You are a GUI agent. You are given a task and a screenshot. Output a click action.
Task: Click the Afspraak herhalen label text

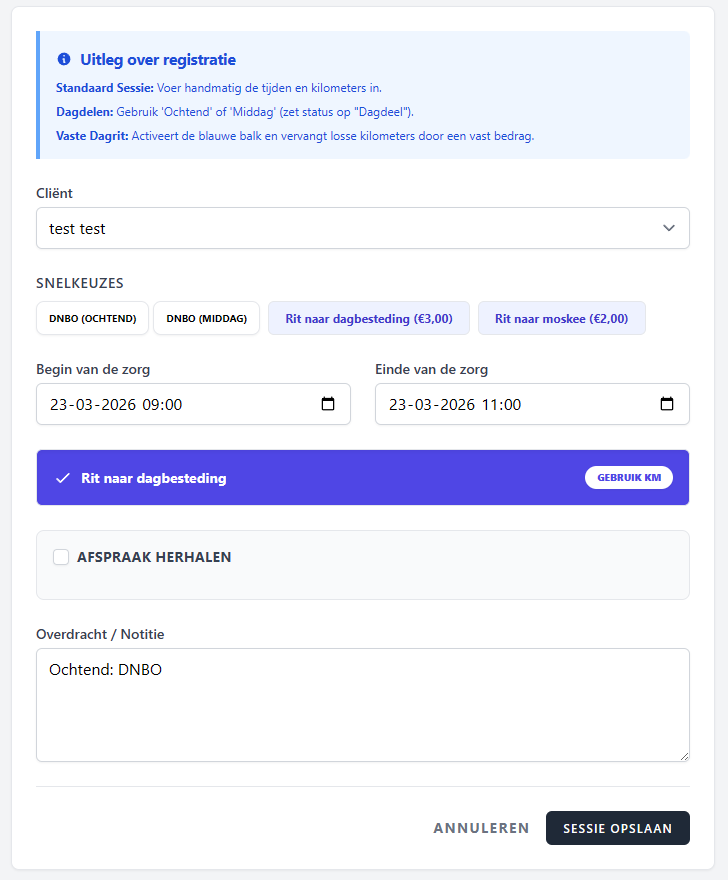coord(154,557)
